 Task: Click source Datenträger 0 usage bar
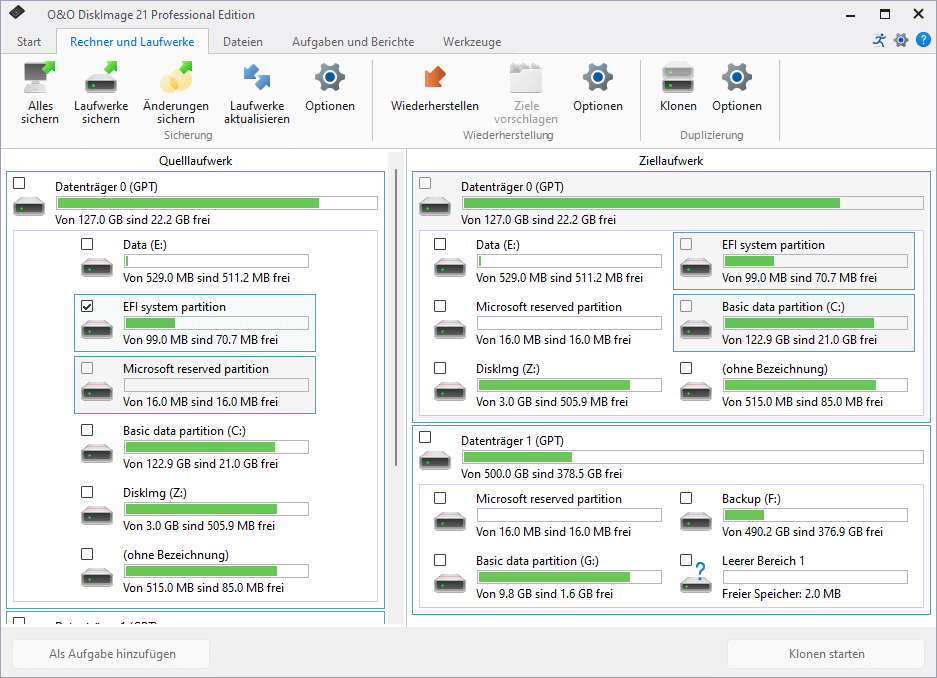click(x=217, y=203)
